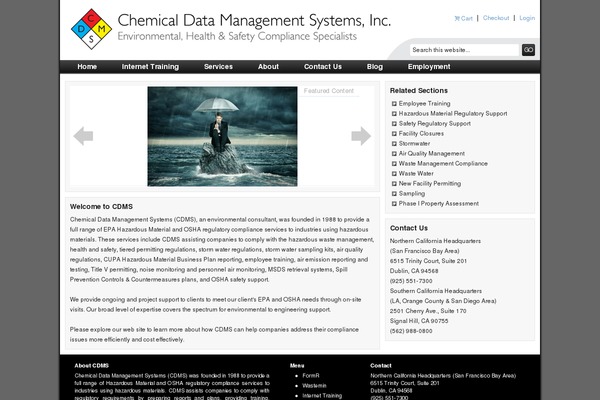
Task: Click bullet icon beside Sampling
Action: point(394,194)
